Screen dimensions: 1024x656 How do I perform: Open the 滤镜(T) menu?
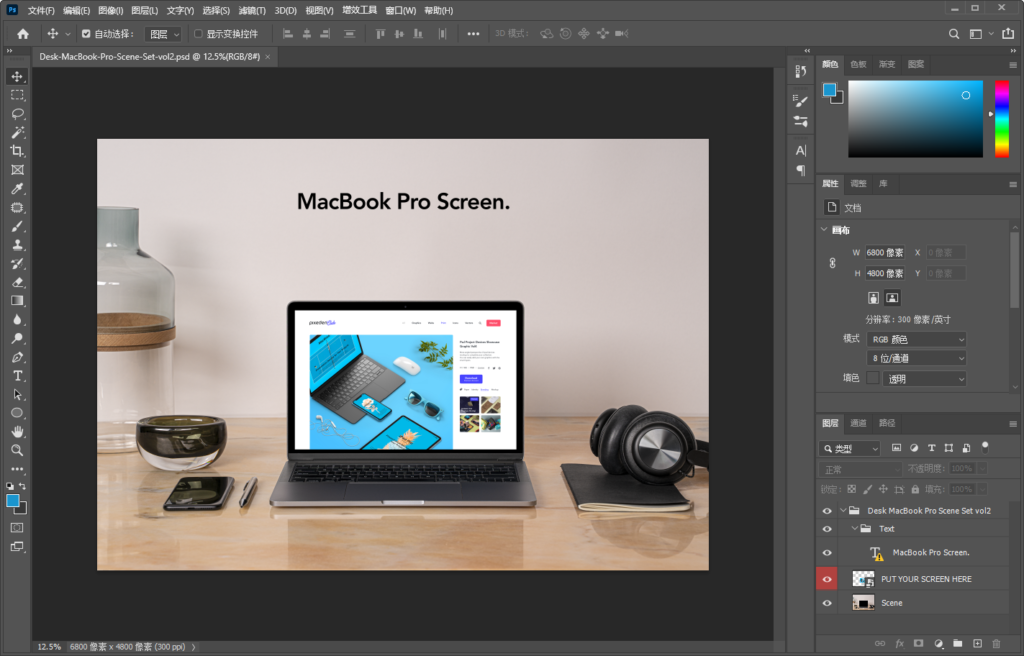(x=251, y=10)
